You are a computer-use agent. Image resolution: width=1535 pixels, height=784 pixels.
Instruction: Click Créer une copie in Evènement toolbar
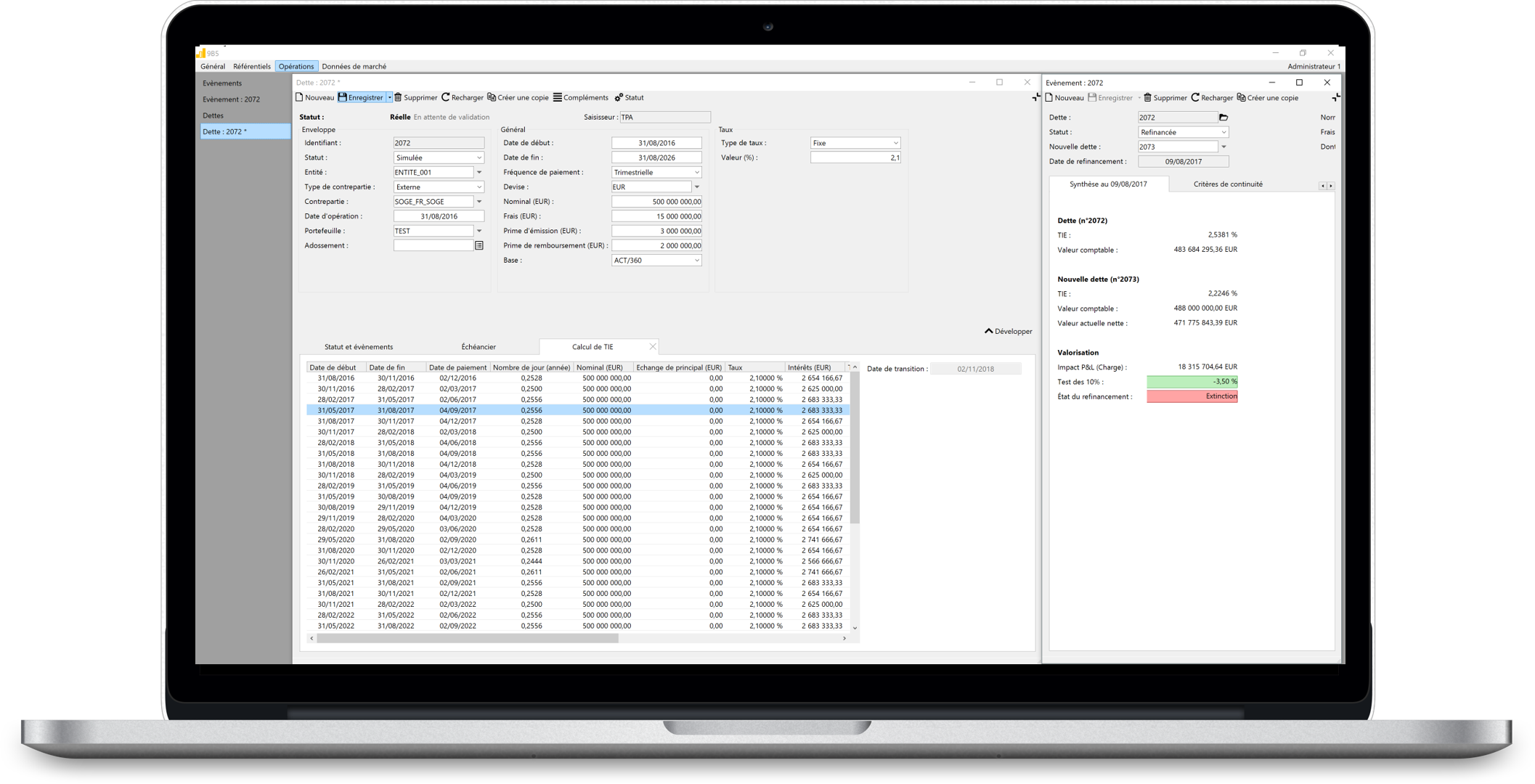[x=1268, y=98]
